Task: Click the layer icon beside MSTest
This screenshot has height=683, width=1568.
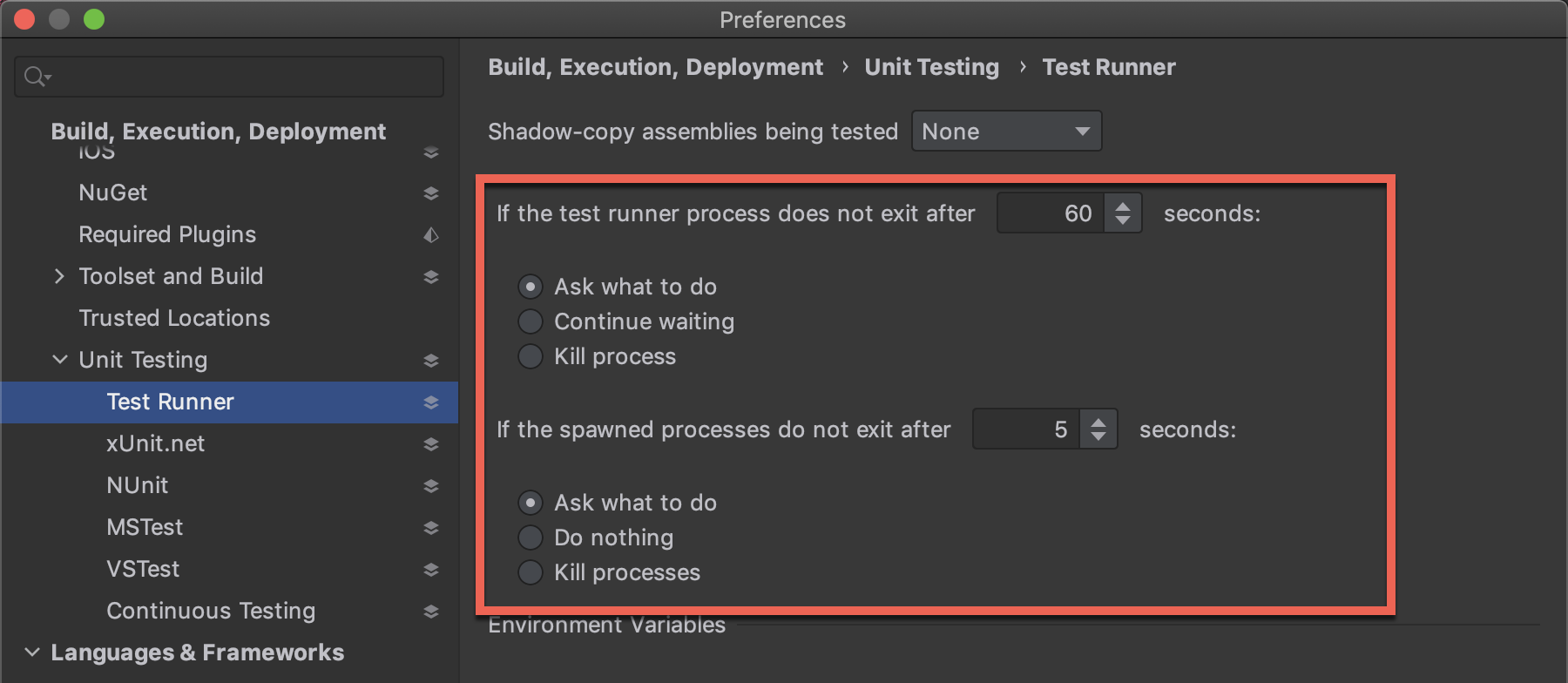Action: point(430,528)
